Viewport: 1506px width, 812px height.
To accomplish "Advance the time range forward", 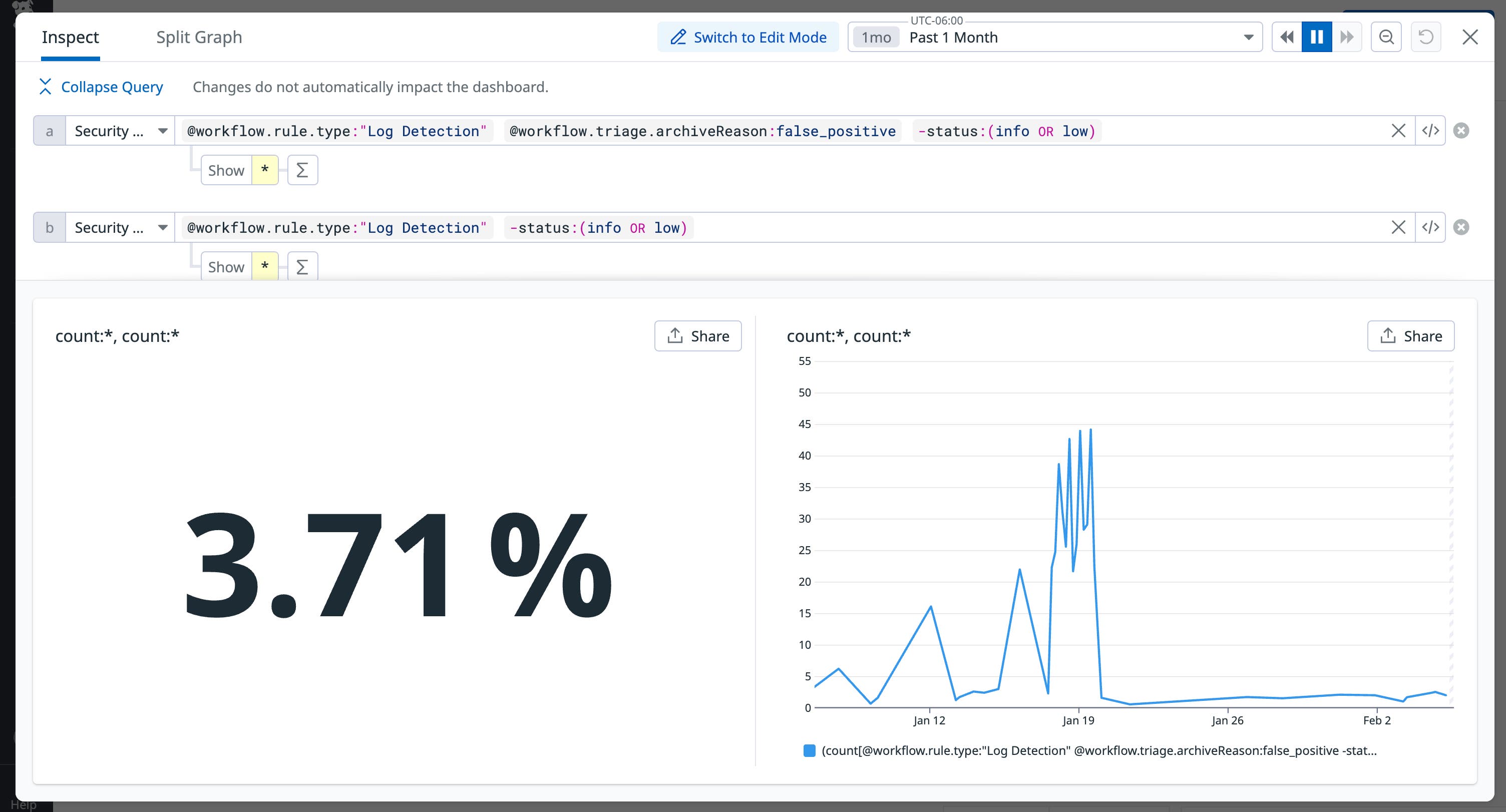I will [1346, 36].
